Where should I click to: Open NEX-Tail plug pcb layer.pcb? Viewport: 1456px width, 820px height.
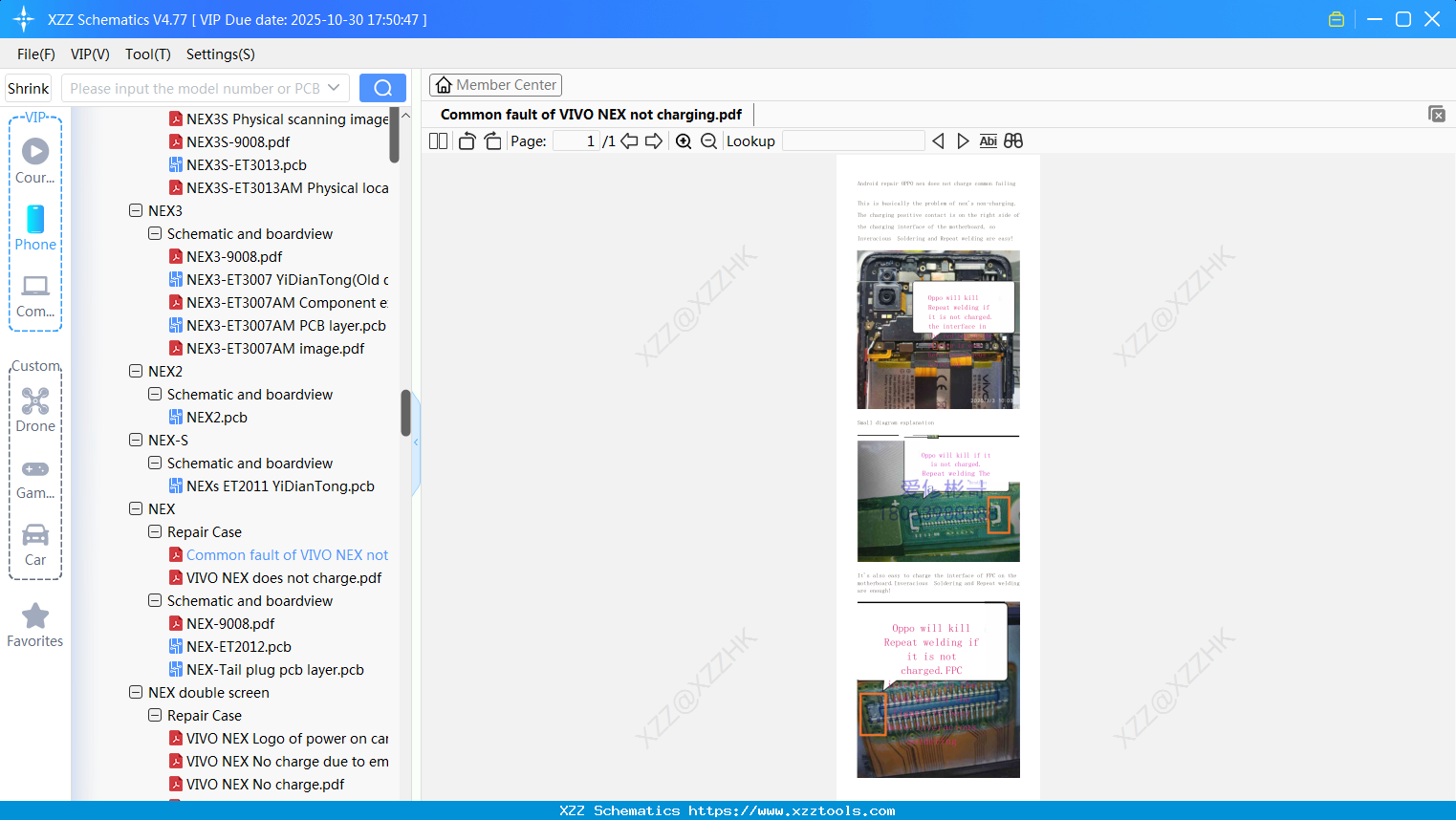tap(275, 669)
